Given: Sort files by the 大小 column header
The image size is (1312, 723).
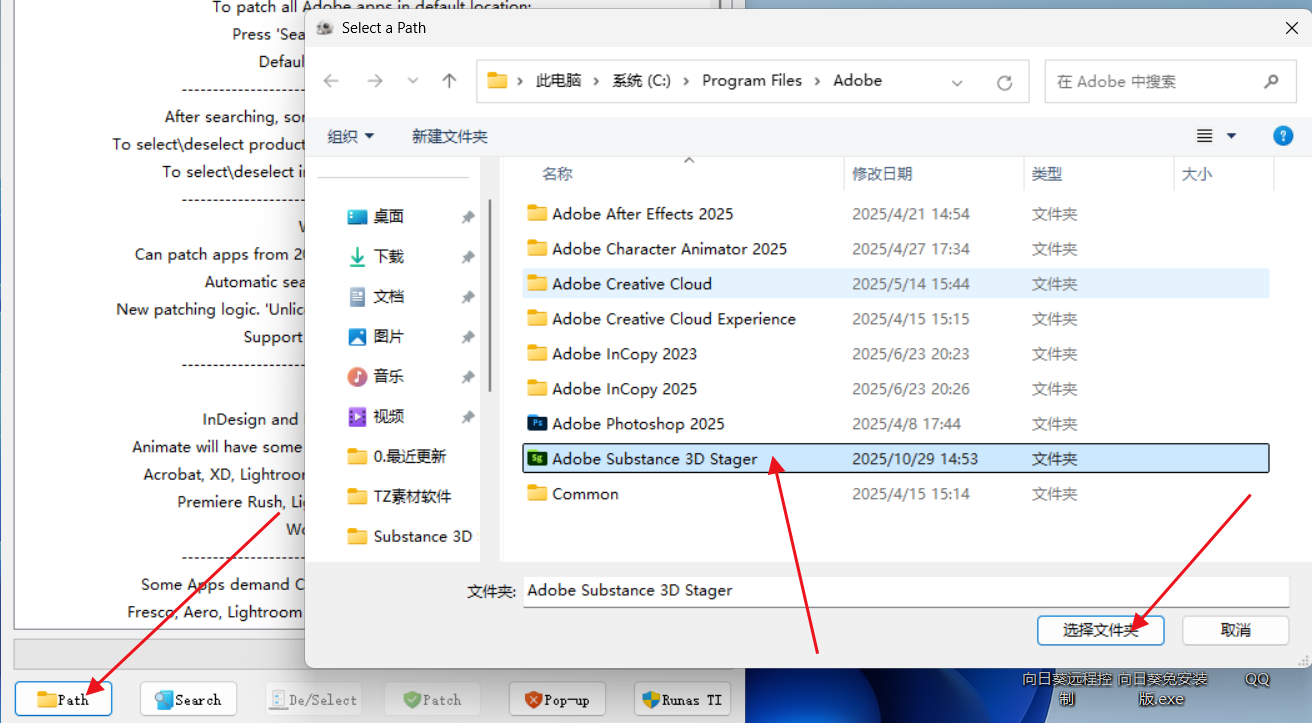Looking at the screenshot, I should (1197, 174).
